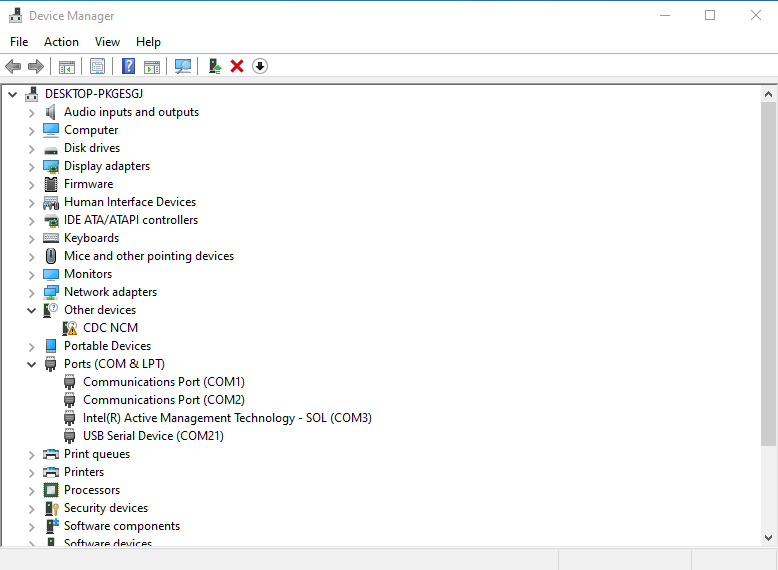Click the Network adapters icon
Image resolution: width=778 pixels, height=570 pixels.
click(x=51, y=292)
